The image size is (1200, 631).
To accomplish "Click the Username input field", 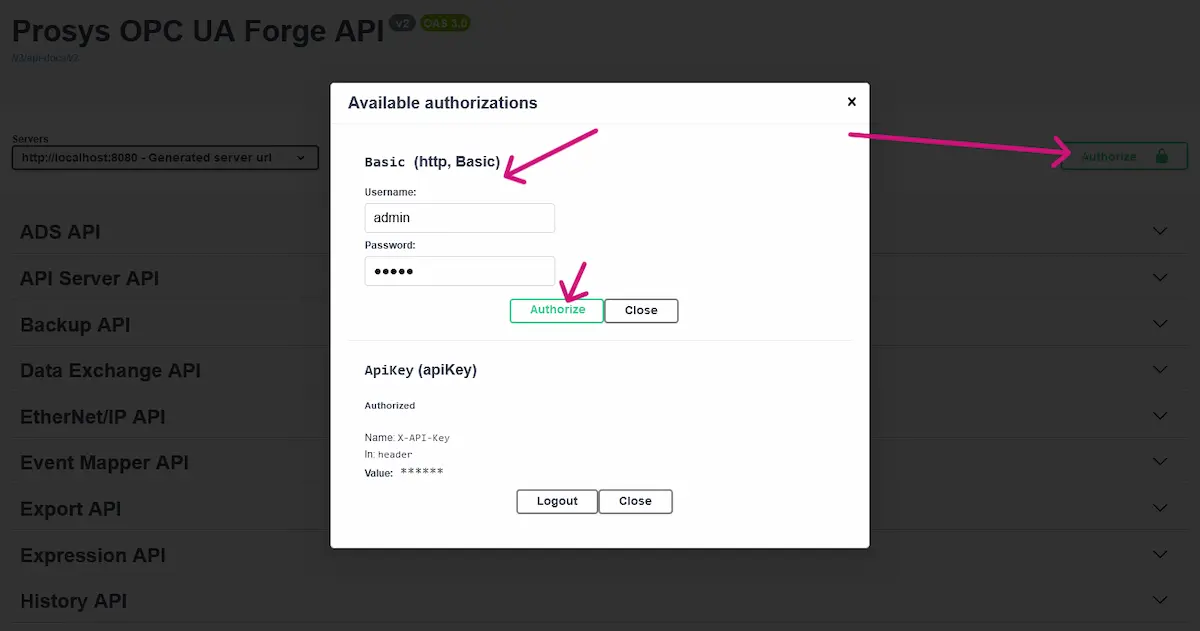I will click(459, 218).
